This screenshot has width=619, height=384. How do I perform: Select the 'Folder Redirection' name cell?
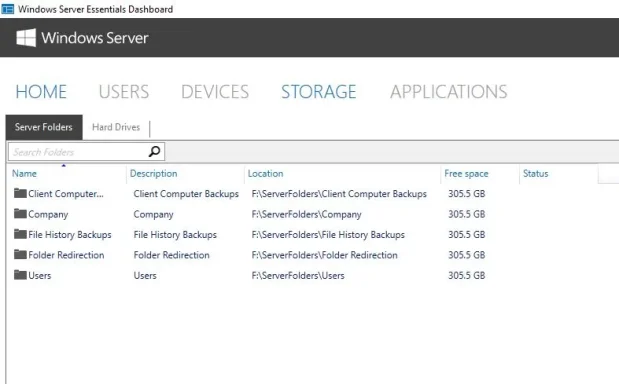[x=66, y=255]
